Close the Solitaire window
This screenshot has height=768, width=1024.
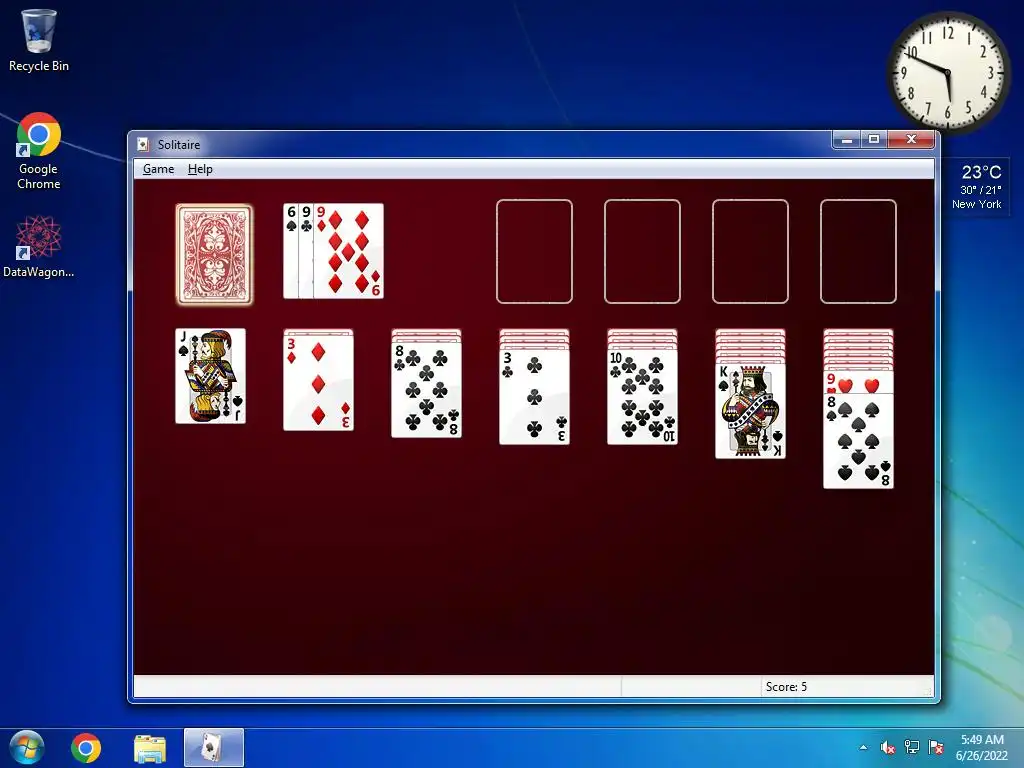pos(912,140)
